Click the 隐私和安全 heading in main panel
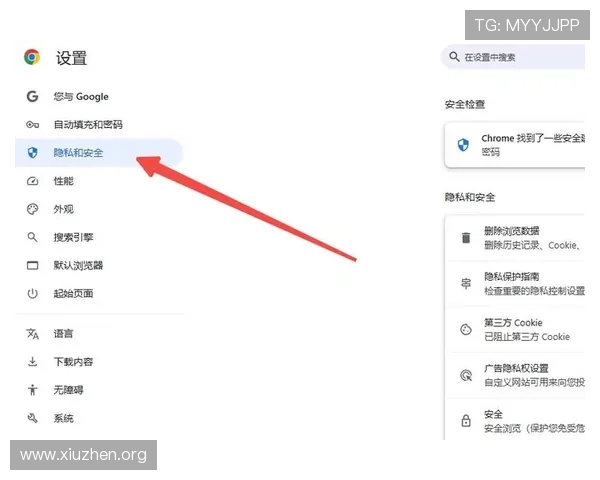Viewport: 600px width, 480px height. pos(470,197)
